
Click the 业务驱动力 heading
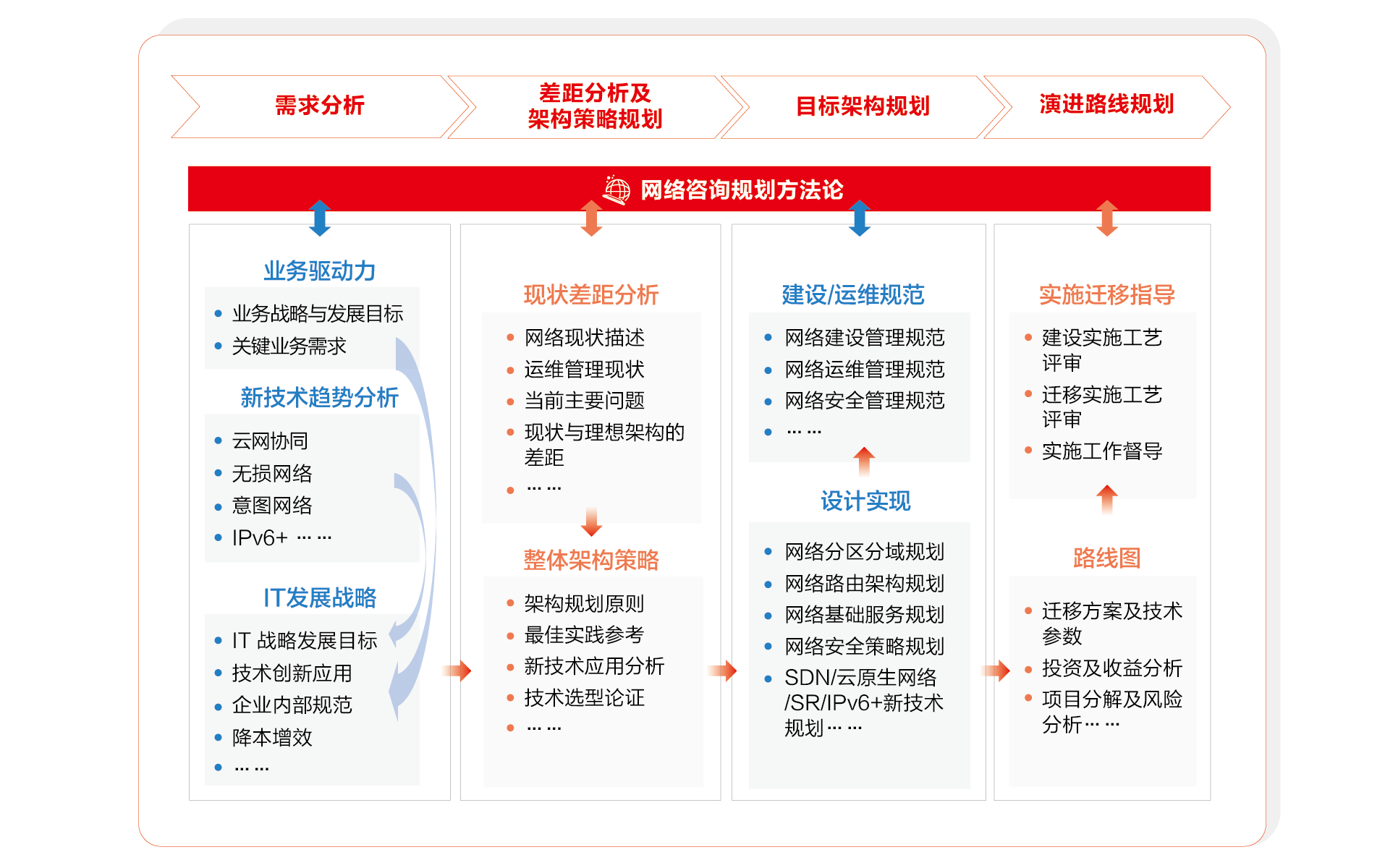pyautogui.click(x=319, y=271)
